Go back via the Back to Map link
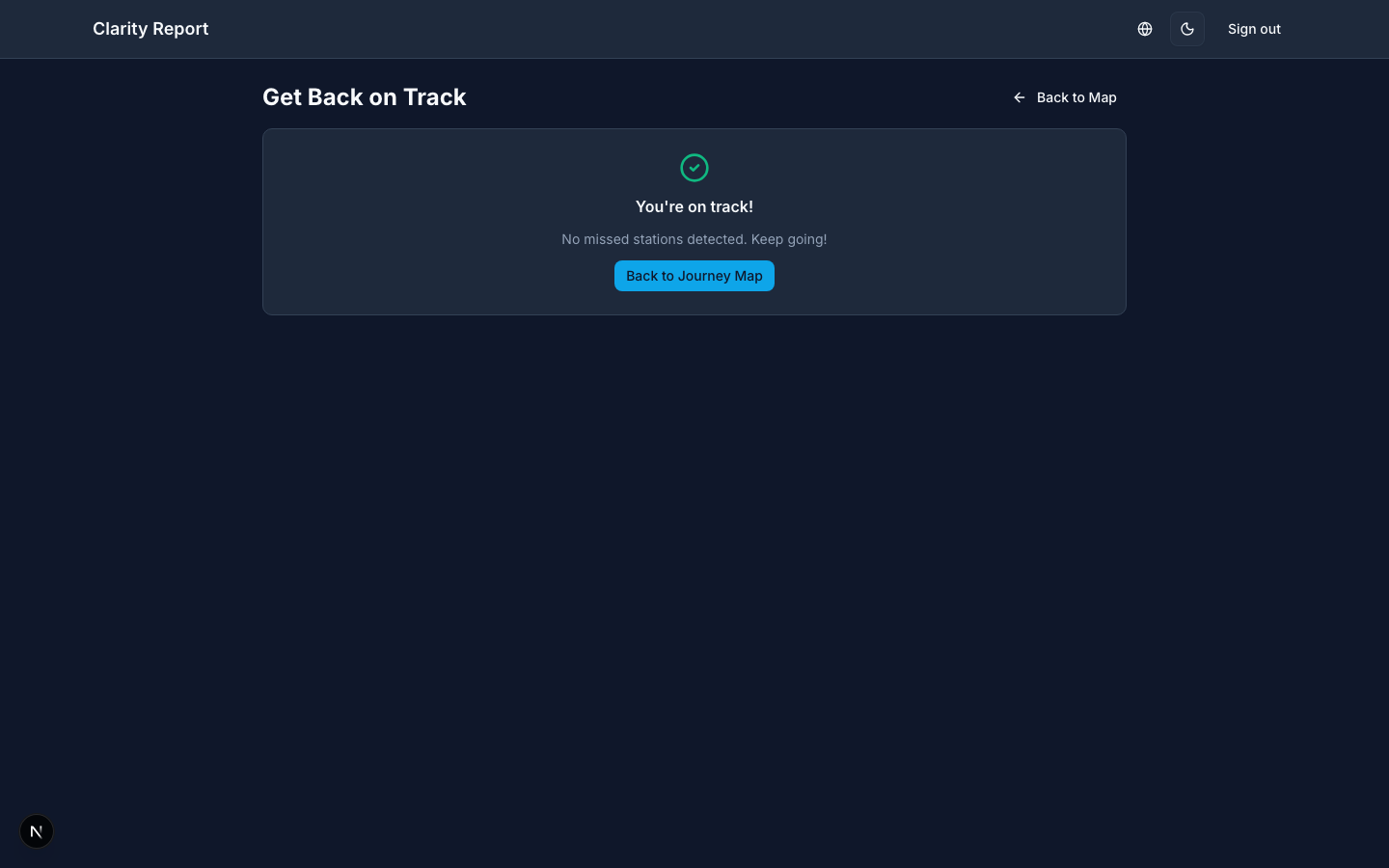This screenshot has height=868, width=1389. coord(1065,97)
